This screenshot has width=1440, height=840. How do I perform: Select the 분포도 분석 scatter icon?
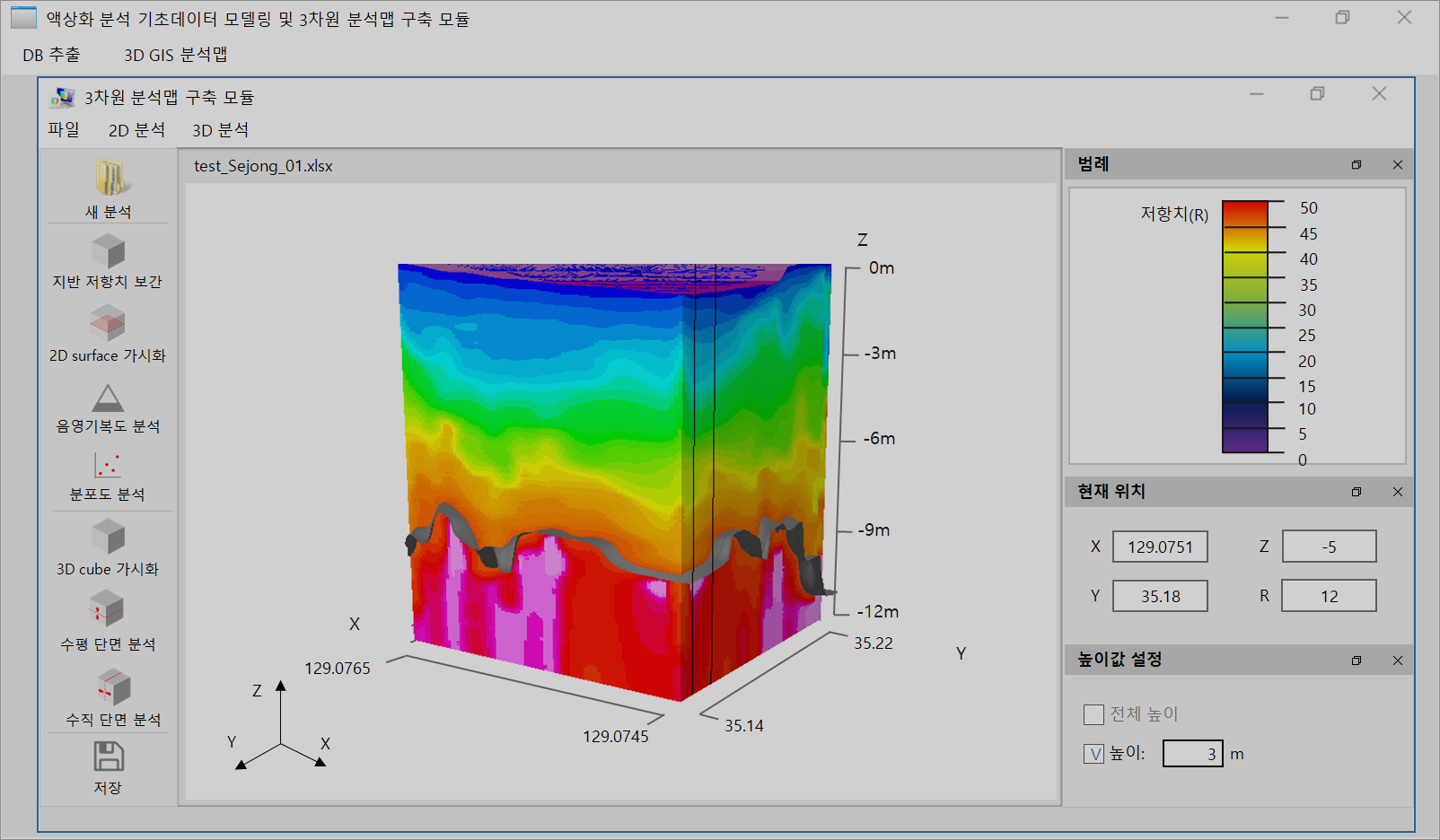[x=108, y=466]
